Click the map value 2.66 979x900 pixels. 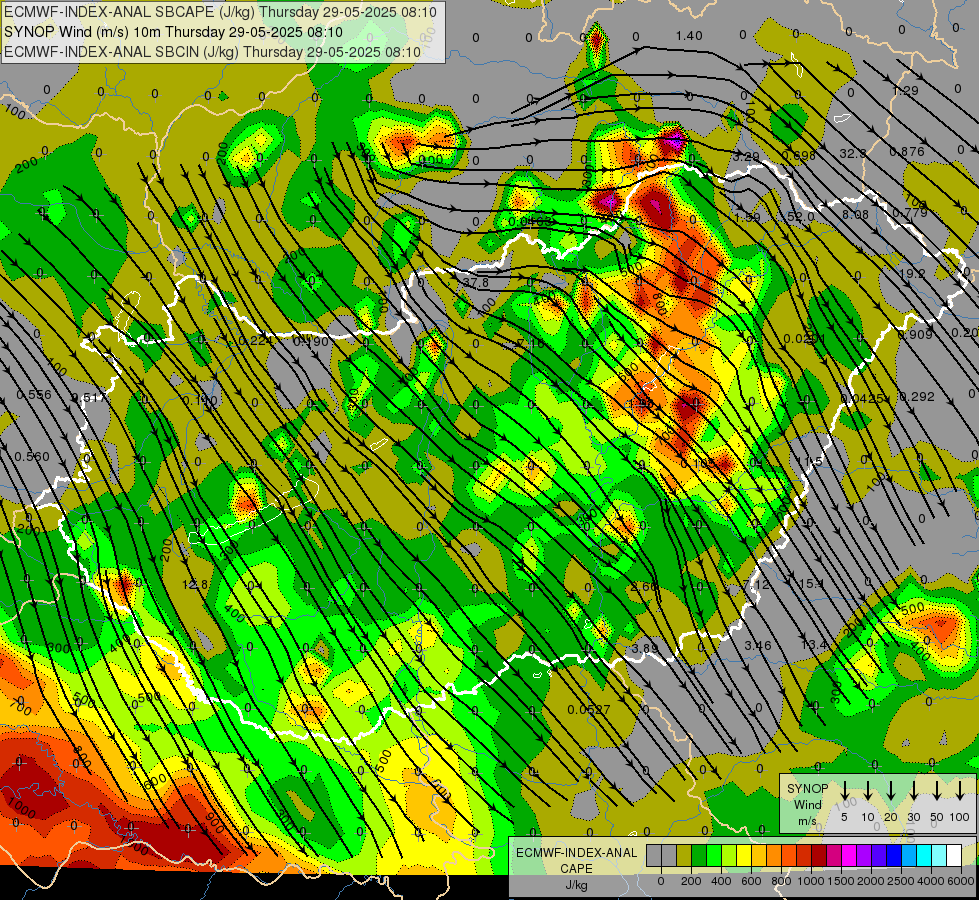644,586
